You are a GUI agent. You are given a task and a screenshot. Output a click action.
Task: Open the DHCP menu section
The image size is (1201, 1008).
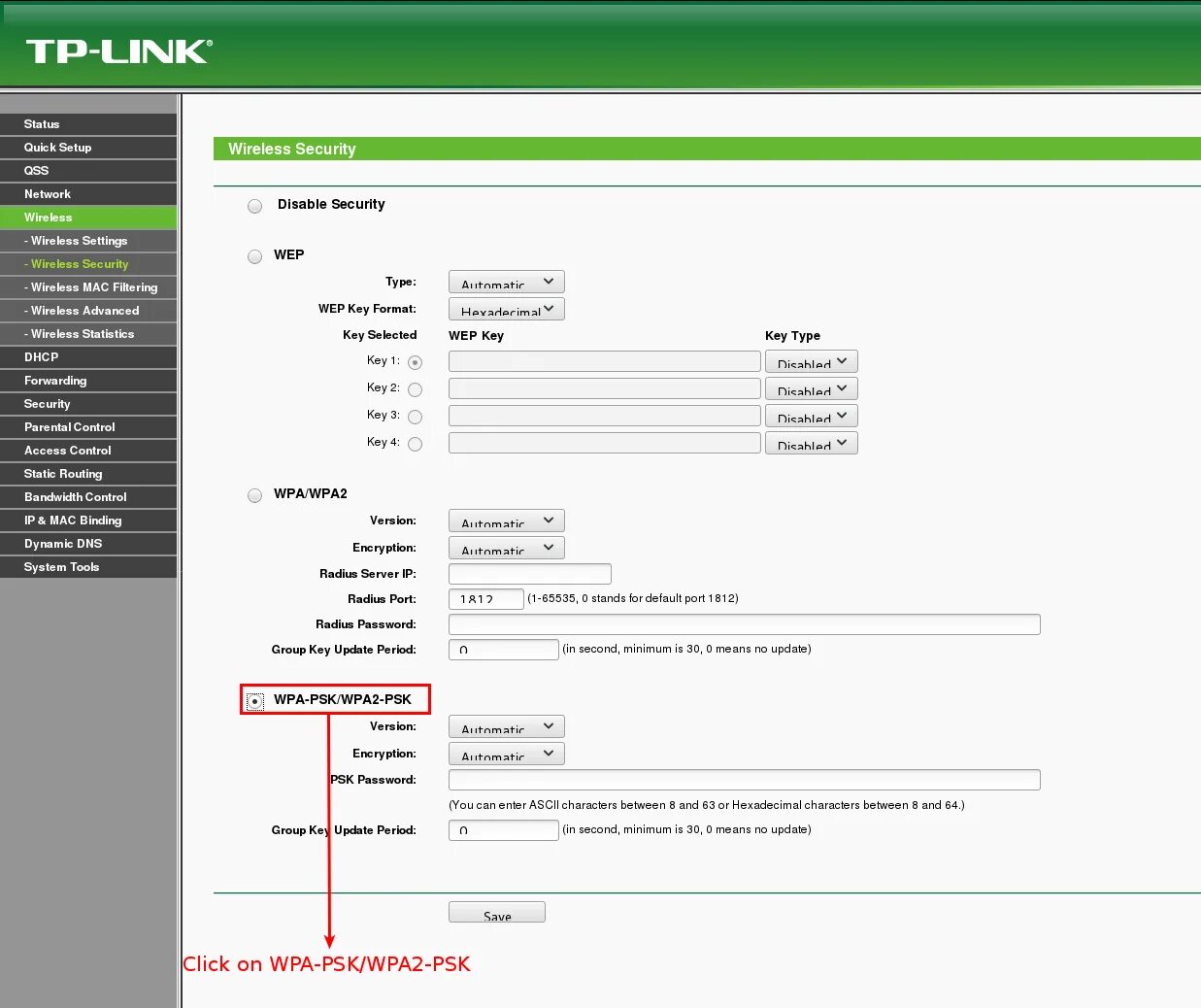pyautogui.click(x=88, y=357)
